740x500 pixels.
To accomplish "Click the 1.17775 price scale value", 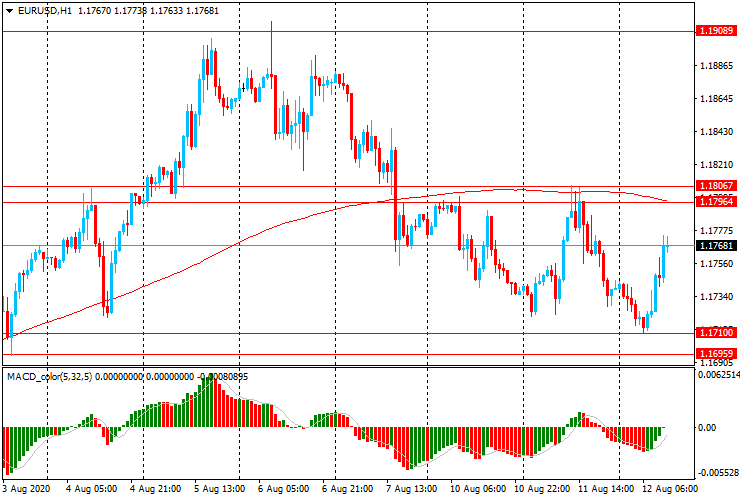I will click(716, 231).
